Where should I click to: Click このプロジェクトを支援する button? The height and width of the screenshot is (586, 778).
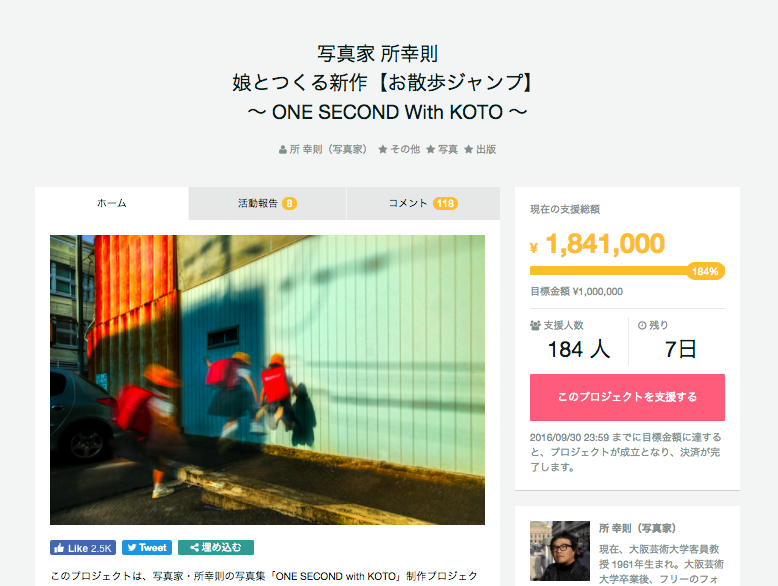[627, 397]
